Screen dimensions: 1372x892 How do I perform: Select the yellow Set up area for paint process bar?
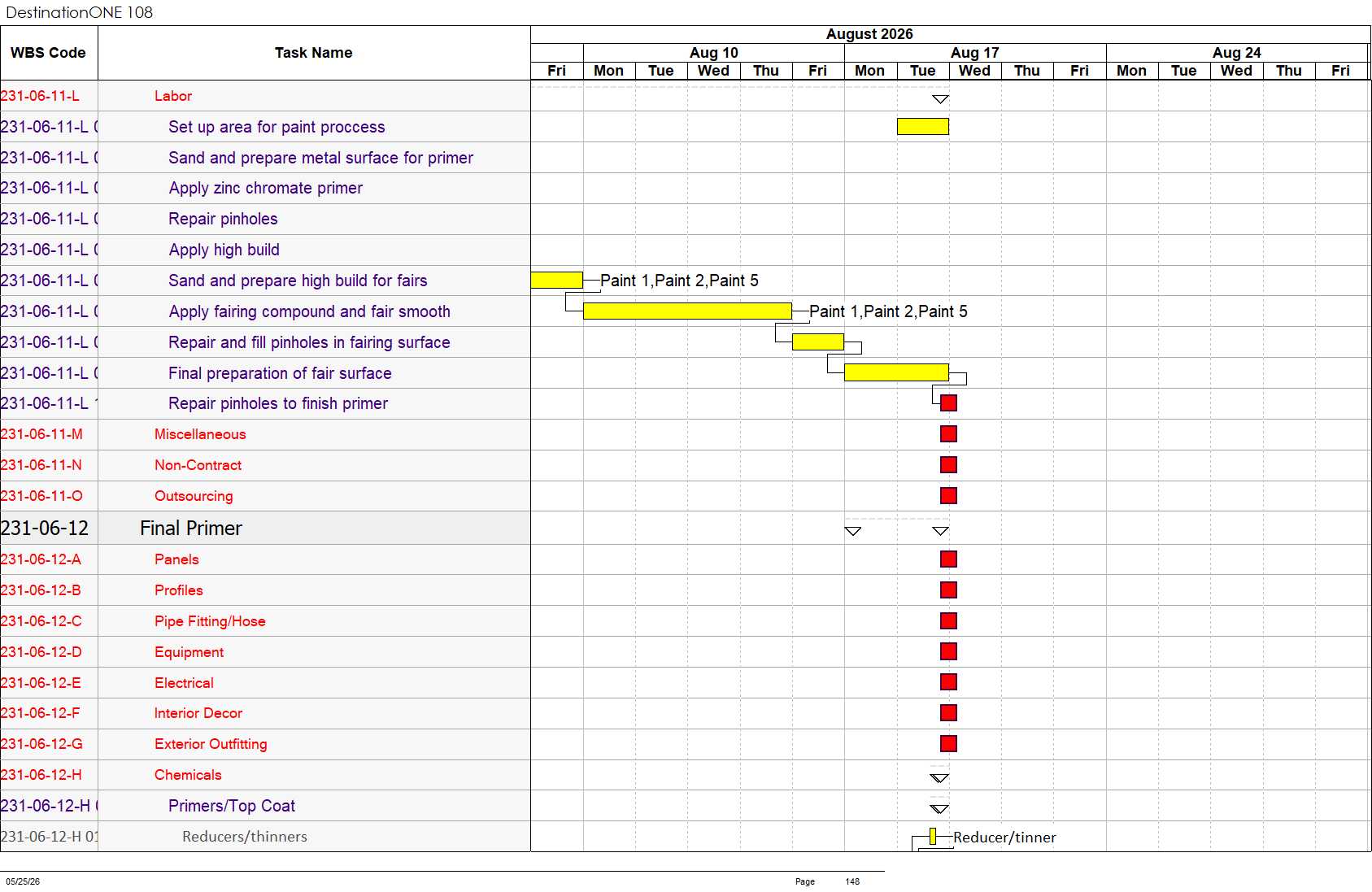[x=923, y=127]
